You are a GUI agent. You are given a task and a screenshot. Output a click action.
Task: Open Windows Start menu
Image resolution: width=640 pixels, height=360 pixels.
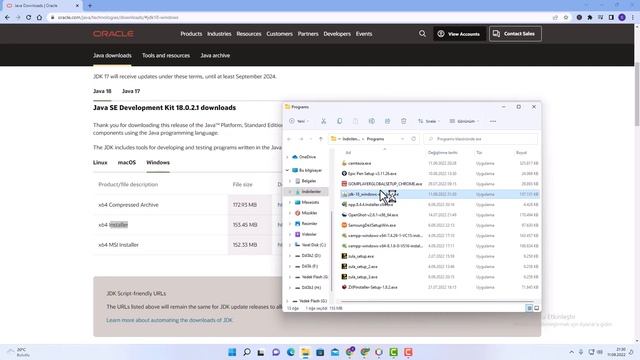pyautogui.click(x=232, y=352)
